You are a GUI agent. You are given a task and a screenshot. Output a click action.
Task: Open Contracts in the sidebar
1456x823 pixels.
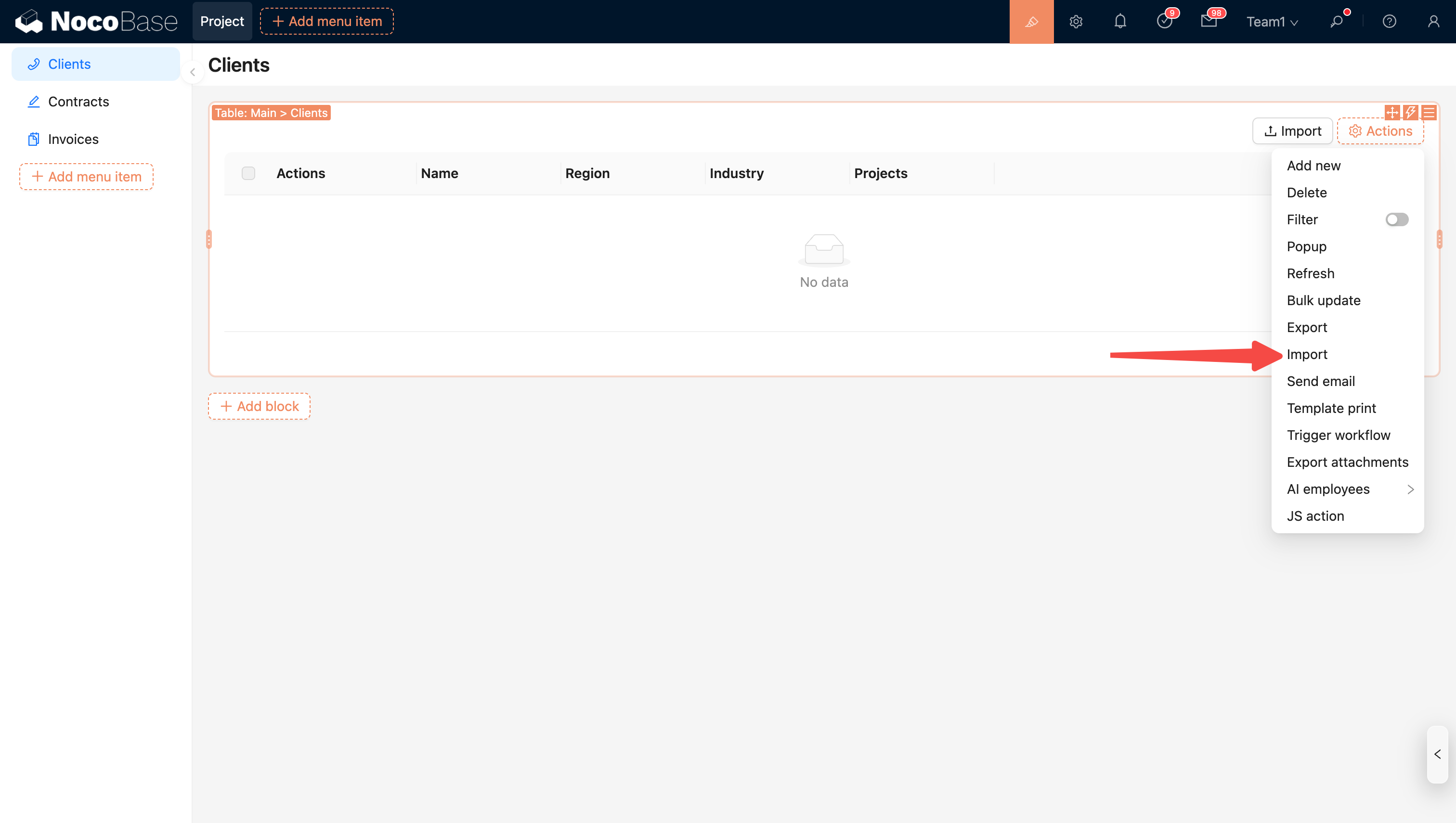coord(78,102)
